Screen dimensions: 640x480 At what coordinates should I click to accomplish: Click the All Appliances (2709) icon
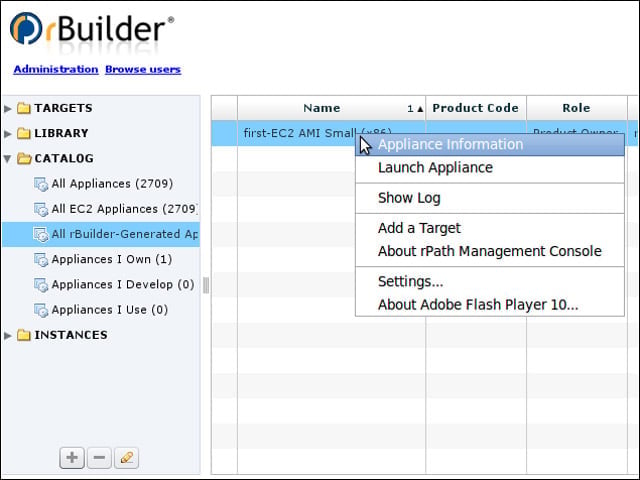tap(41, 184)
